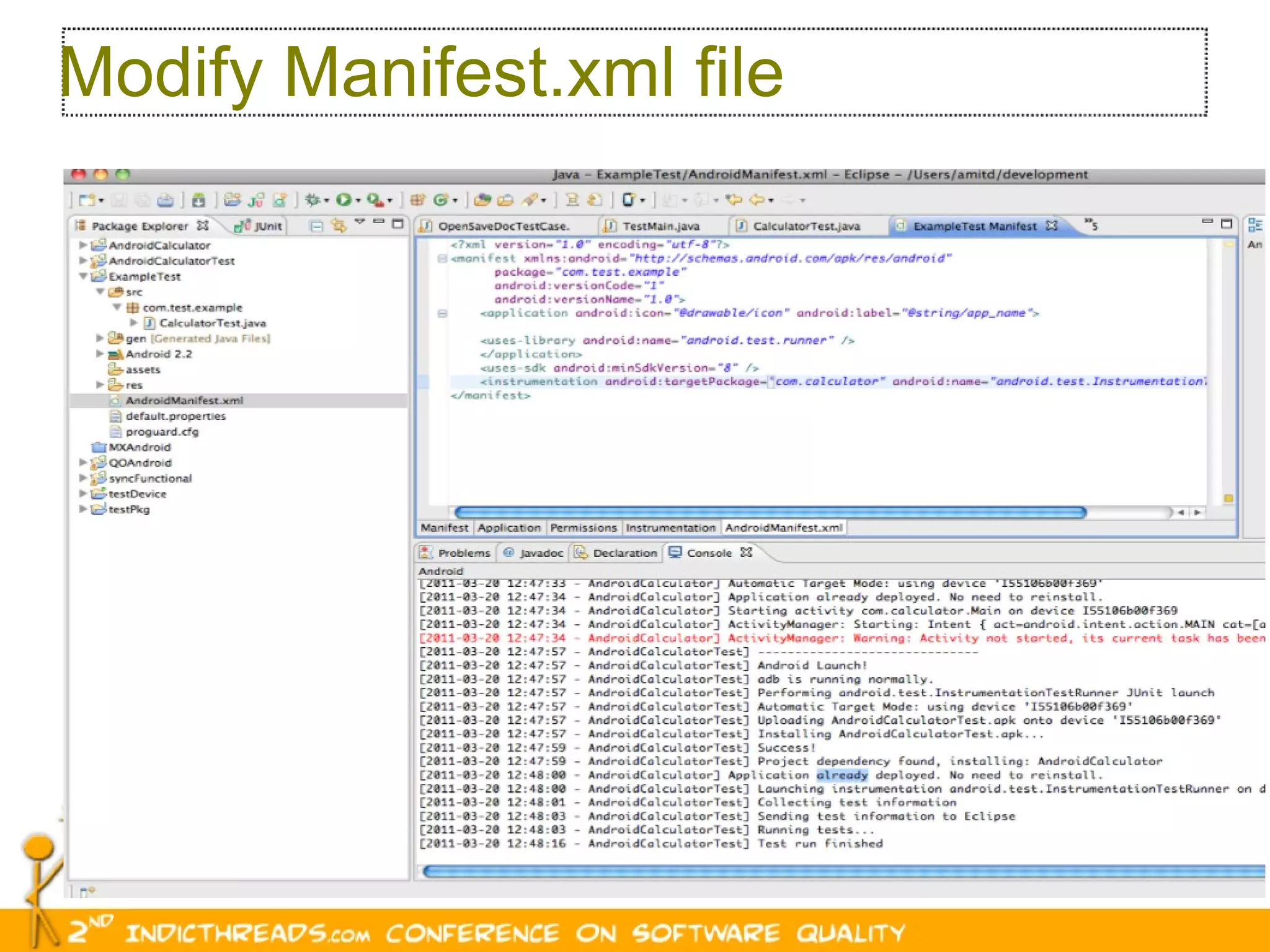Screen dimensions: 1270x952
Task: Click the New Java Class icon
Action: point(440,200)
